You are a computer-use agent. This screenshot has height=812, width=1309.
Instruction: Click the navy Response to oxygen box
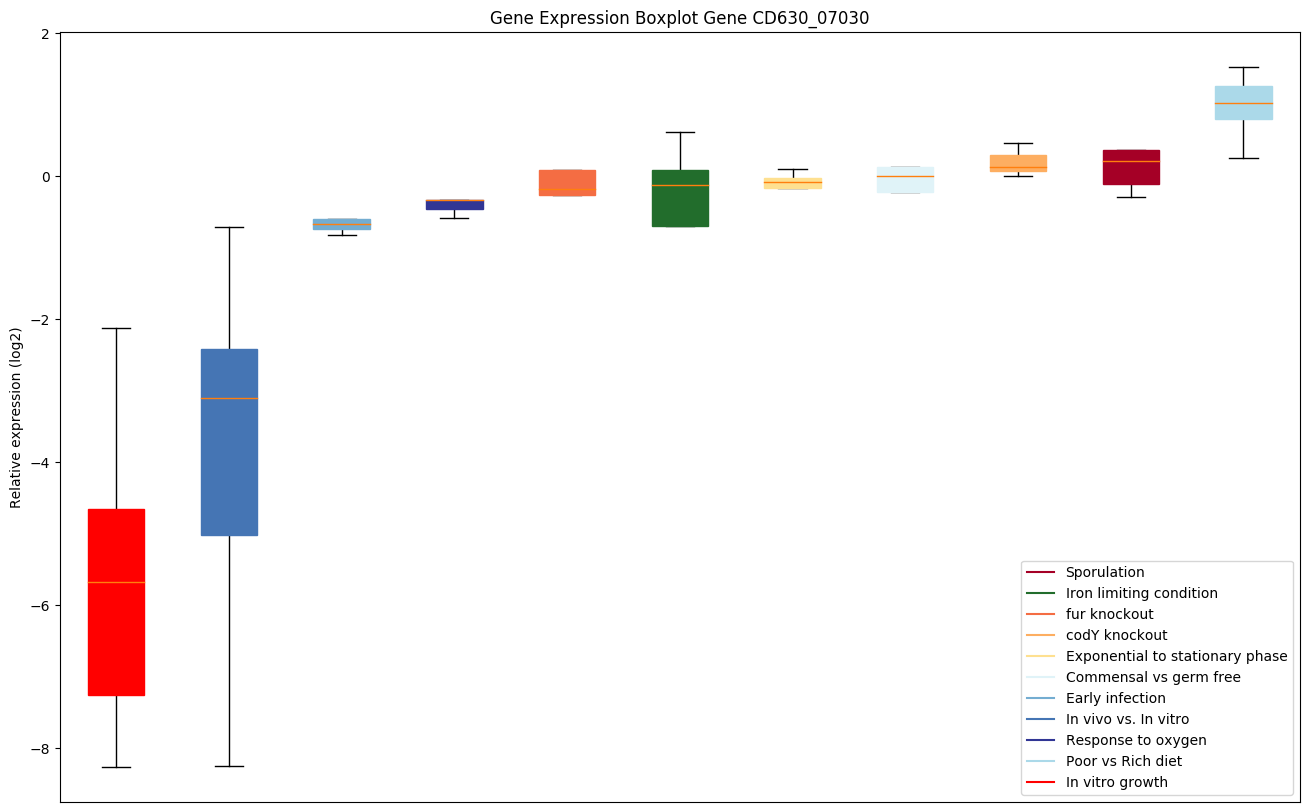454,205
